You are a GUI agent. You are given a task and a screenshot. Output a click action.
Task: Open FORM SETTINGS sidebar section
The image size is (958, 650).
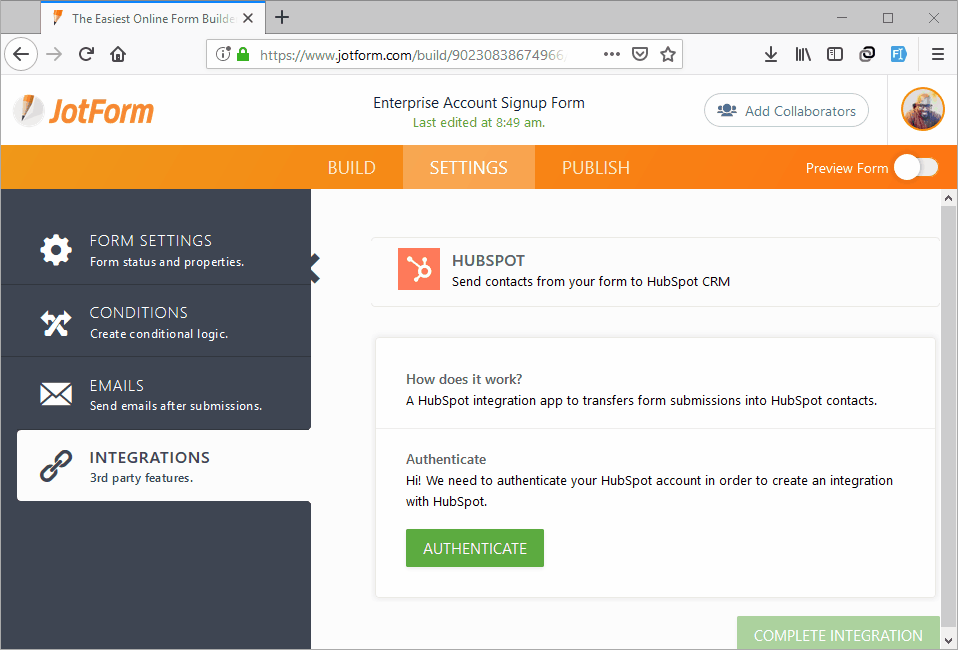[156, 250]
